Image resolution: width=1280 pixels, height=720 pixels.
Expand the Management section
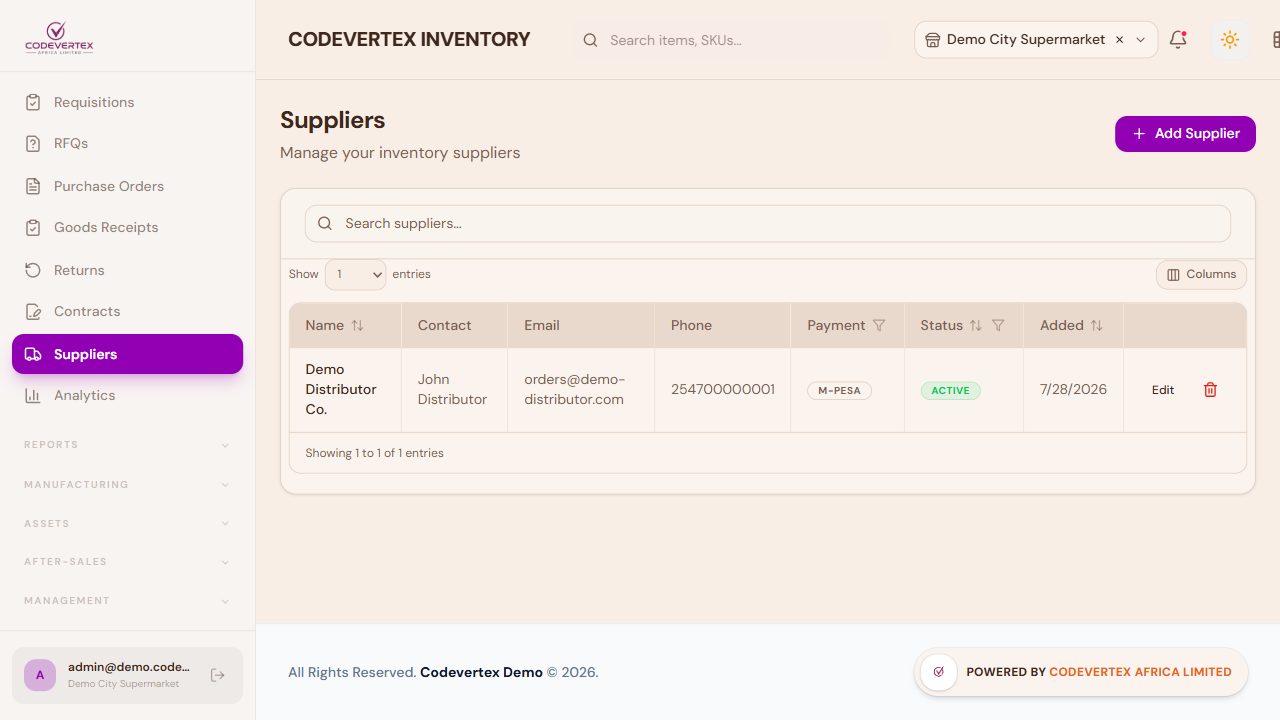[127, 601]
